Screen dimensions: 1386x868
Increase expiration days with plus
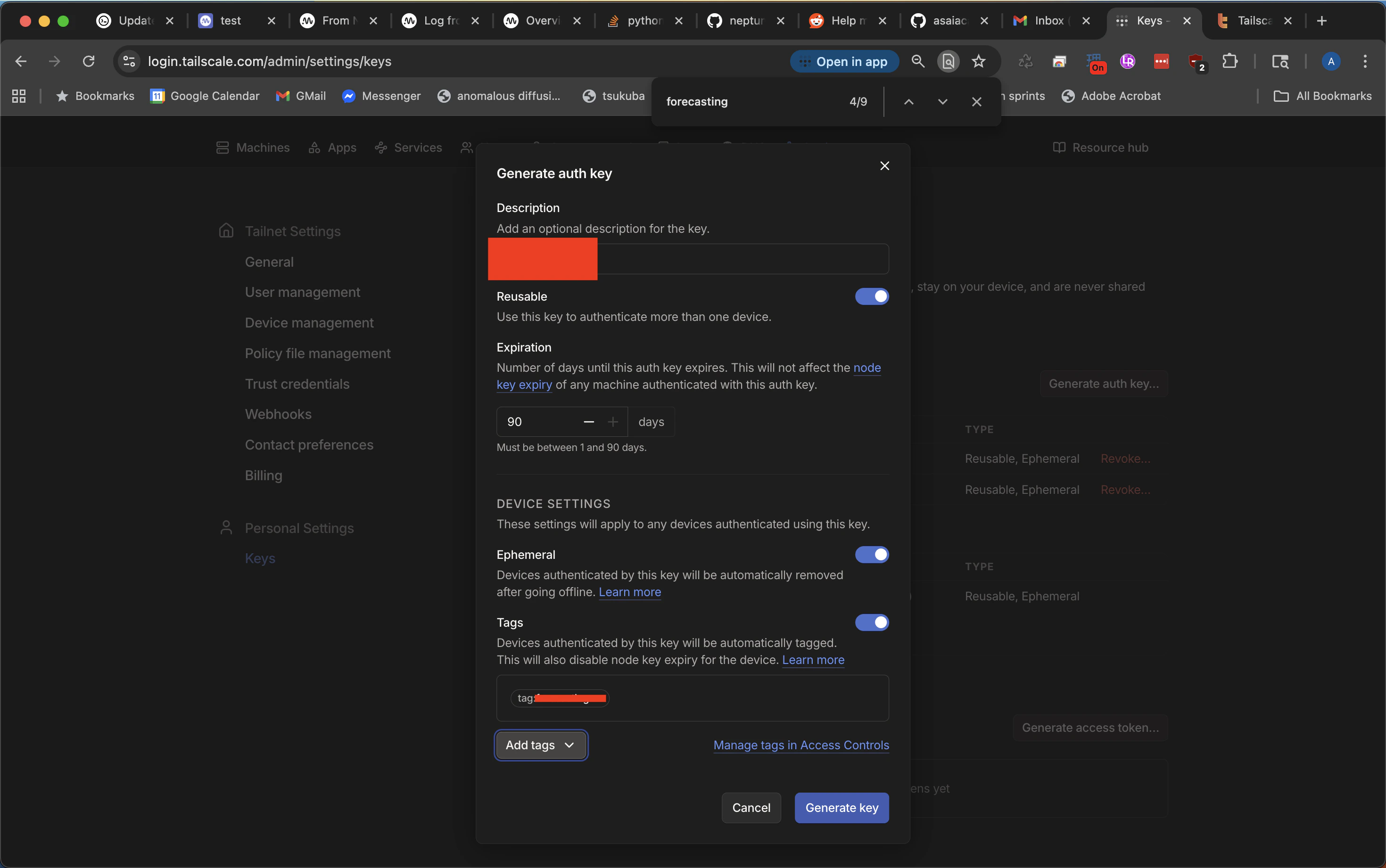[x=612, y=422]
